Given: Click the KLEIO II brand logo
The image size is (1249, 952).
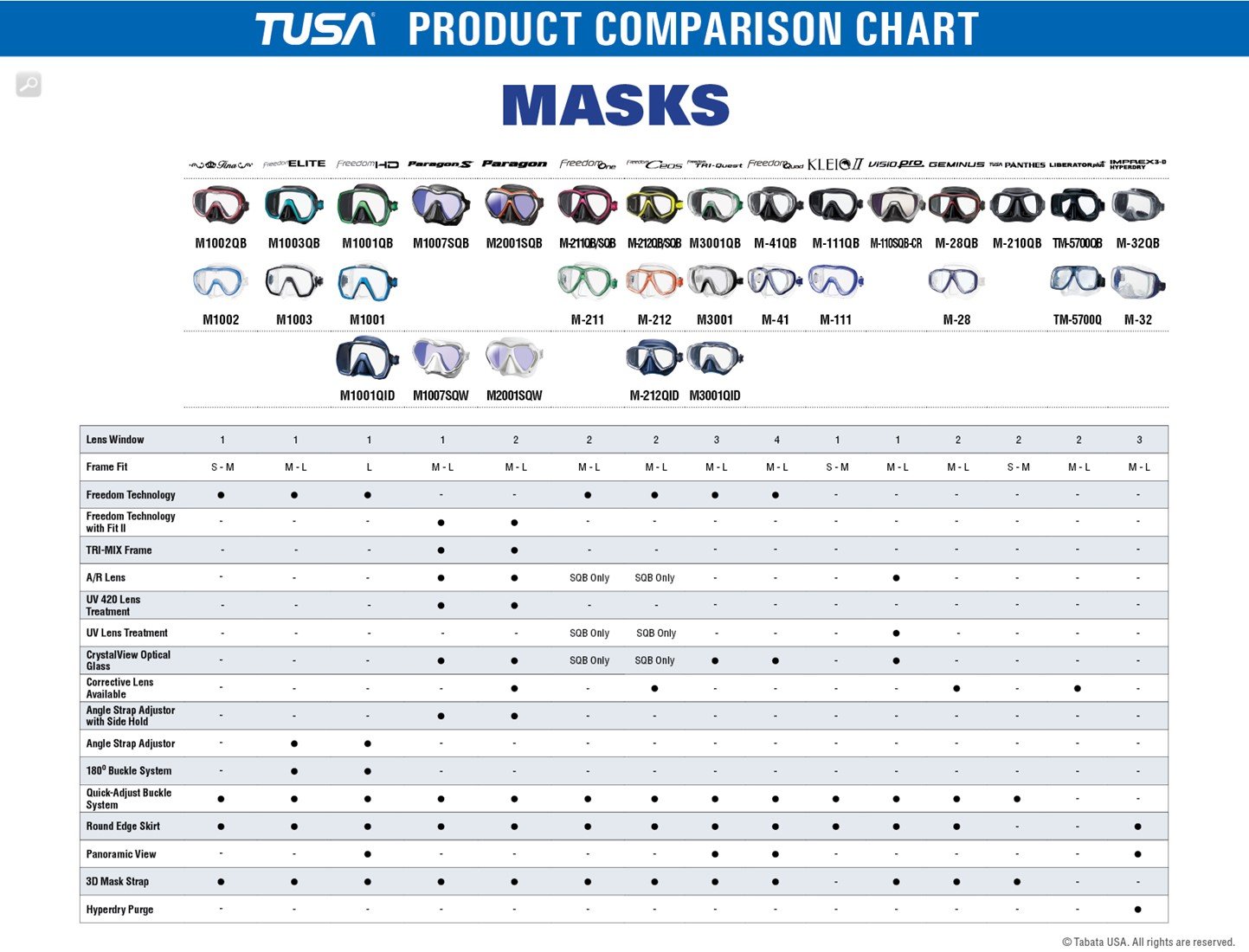Looking at the screenshot, I should coord(835,164).
